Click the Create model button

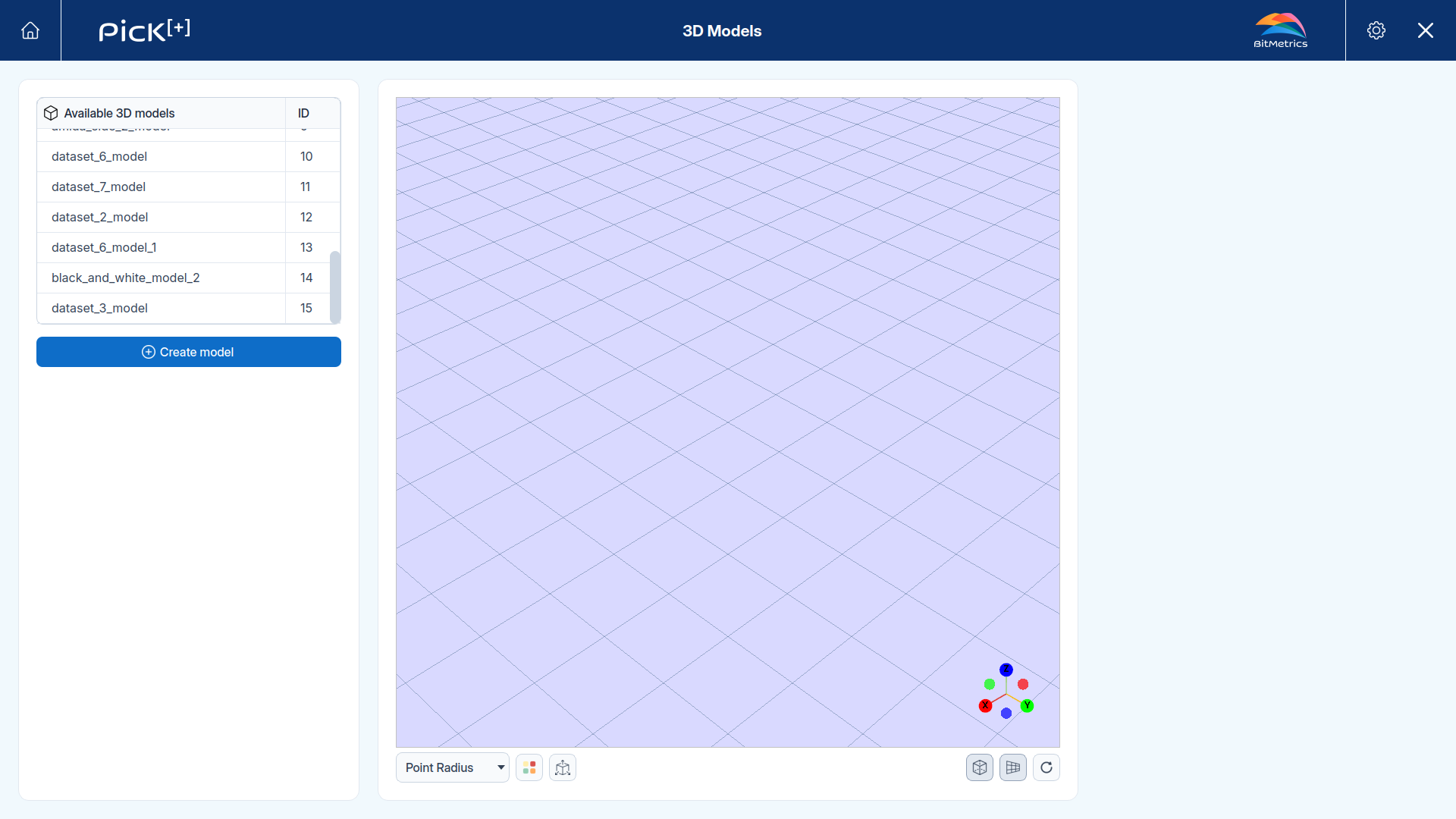[189, 352]
